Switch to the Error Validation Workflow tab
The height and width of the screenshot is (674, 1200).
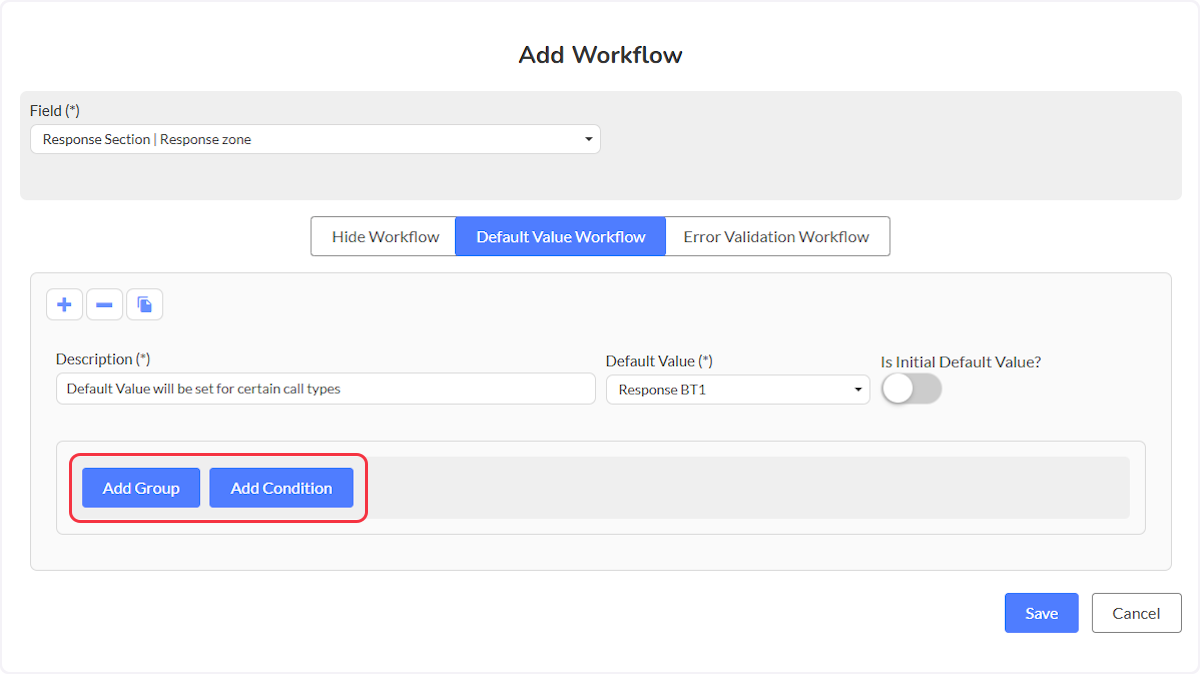click(x=777, y=237)
